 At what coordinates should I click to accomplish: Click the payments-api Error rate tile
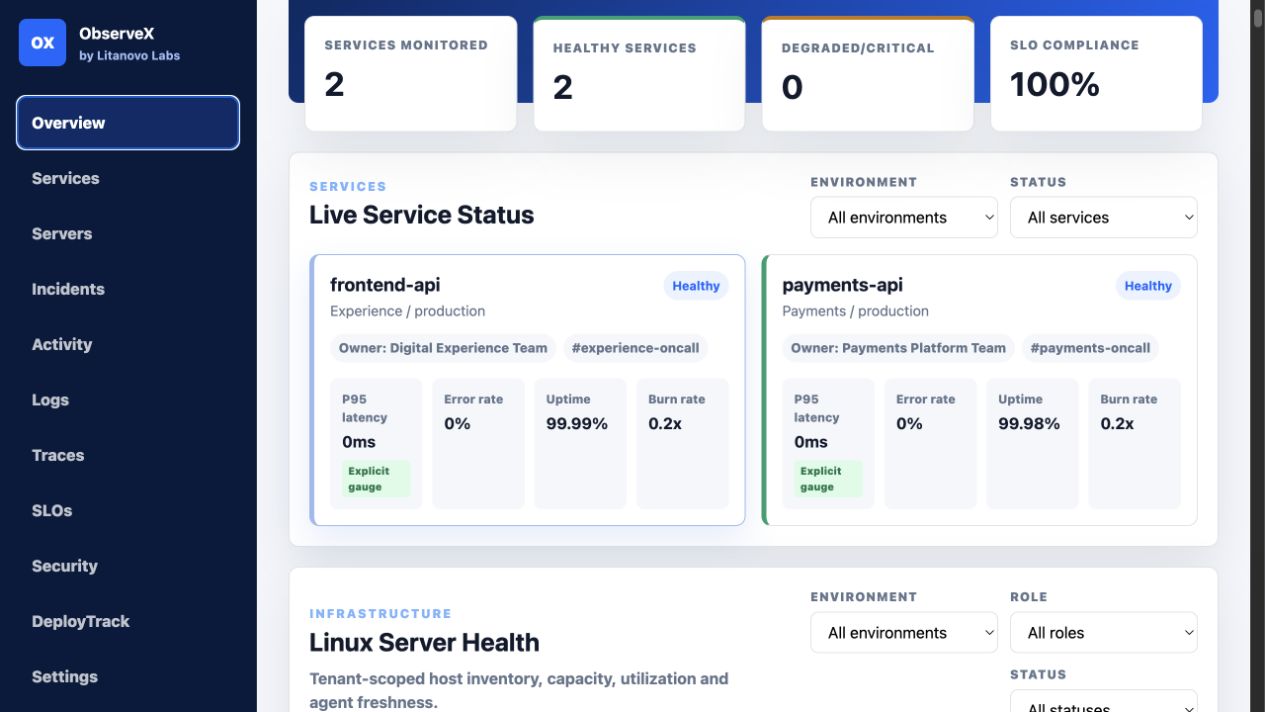930,443
